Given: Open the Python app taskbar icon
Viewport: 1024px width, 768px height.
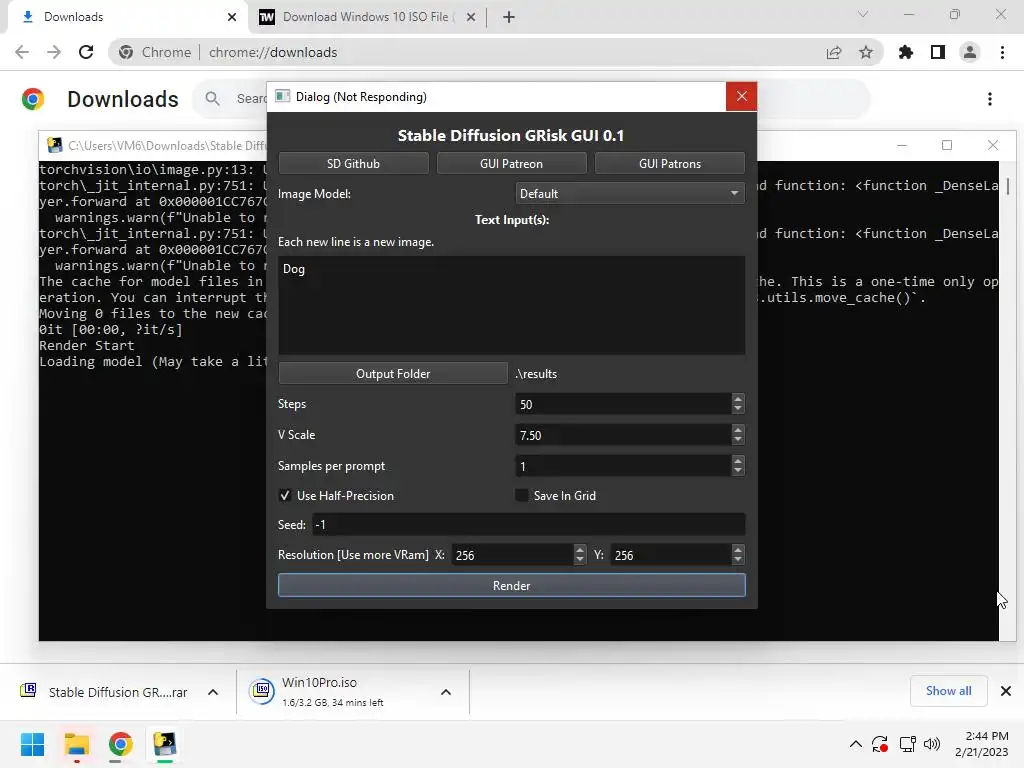Looking at the screenshot, I should [165, 744].
